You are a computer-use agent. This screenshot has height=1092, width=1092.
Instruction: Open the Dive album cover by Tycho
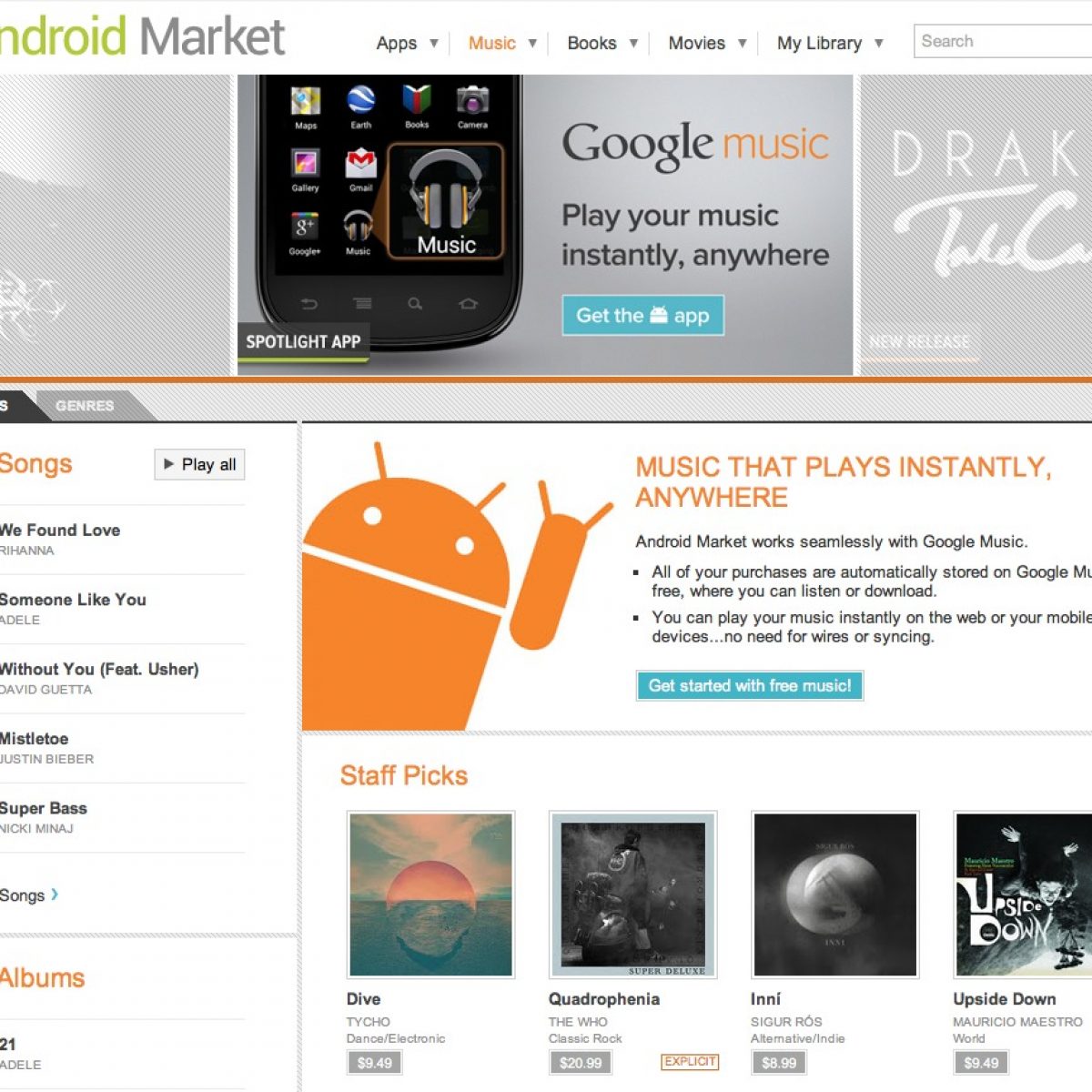(430, 895)
